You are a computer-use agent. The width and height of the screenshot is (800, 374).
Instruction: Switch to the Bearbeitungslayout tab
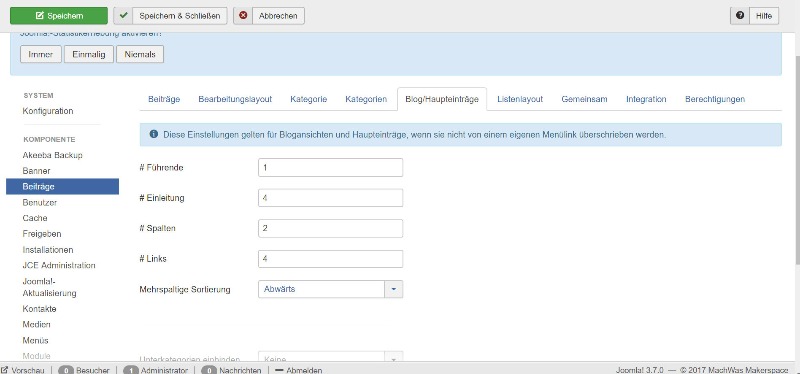point(235,99)
